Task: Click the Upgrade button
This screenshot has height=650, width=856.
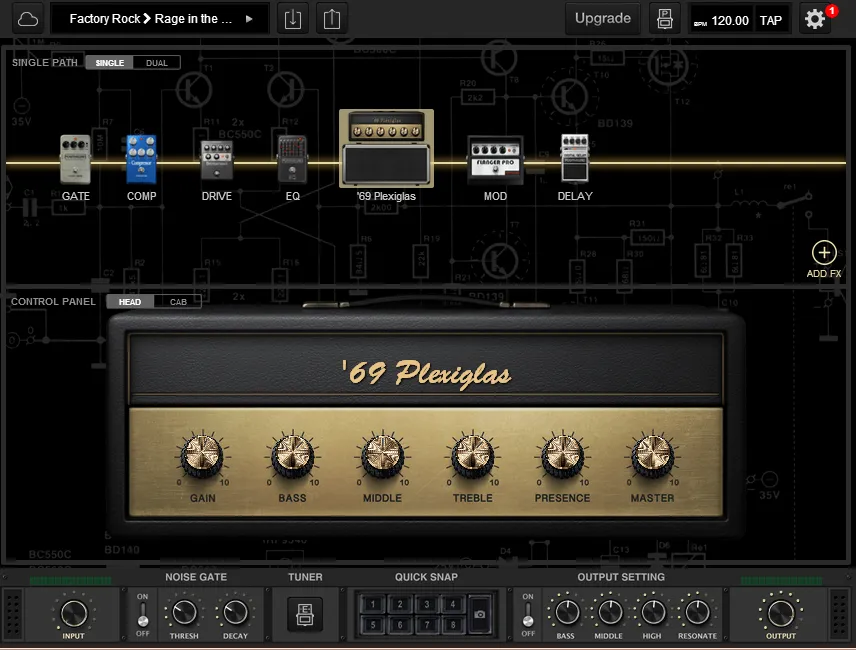Action: pyautogui.click(x=603, y=19)
